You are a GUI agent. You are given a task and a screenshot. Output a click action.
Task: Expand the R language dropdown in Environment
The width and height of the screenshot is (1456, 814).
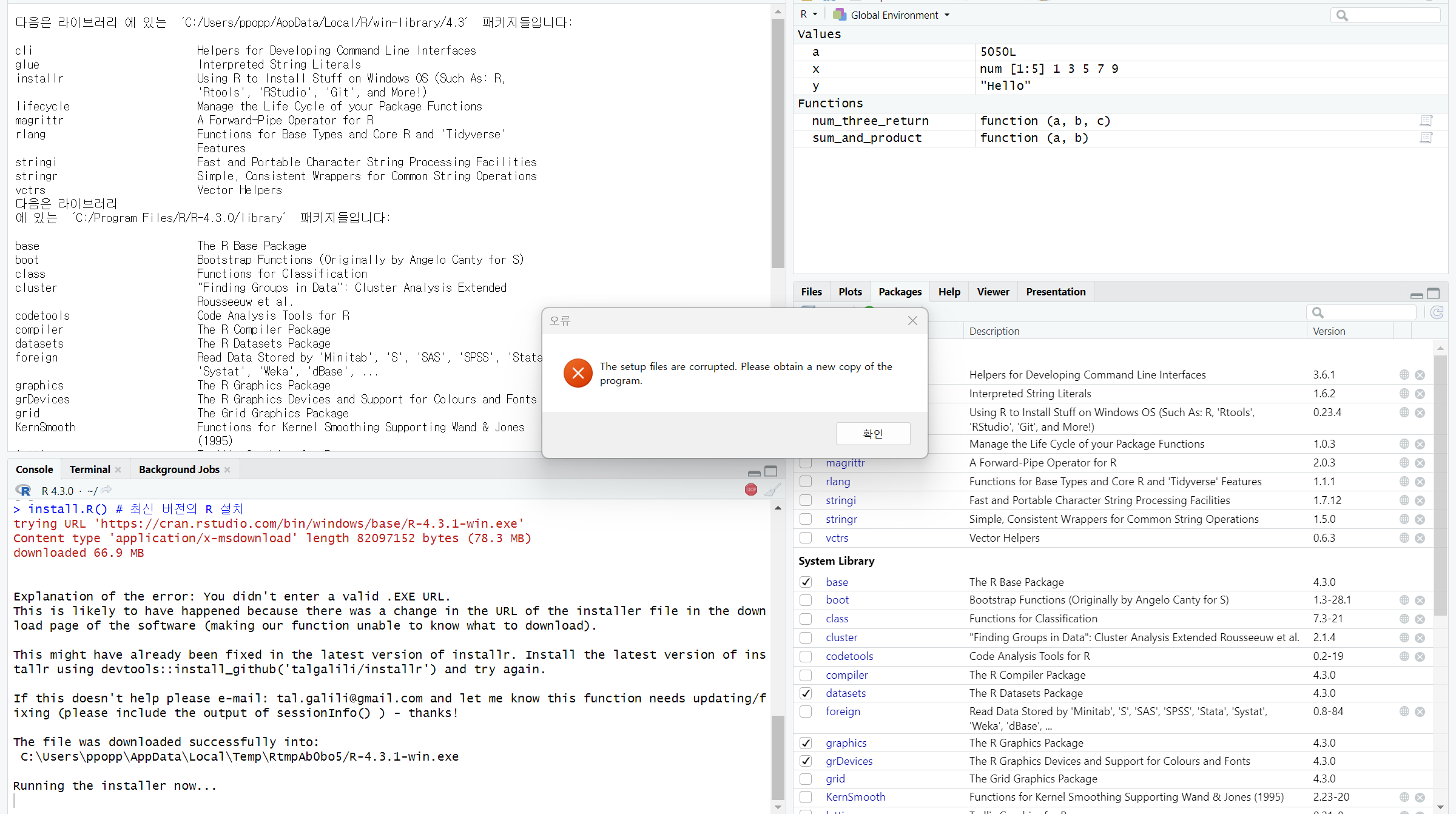(809, 15)
